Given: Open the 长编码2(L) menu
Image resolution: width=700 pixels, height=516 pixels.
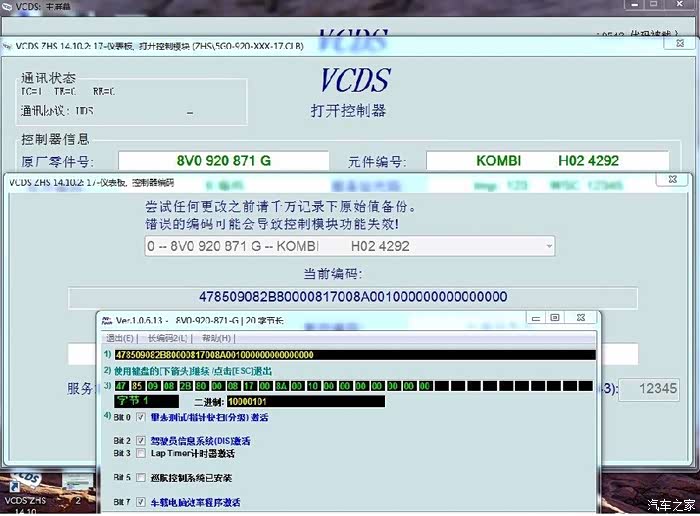Looking at the screenshot, I should pos(167,338).
